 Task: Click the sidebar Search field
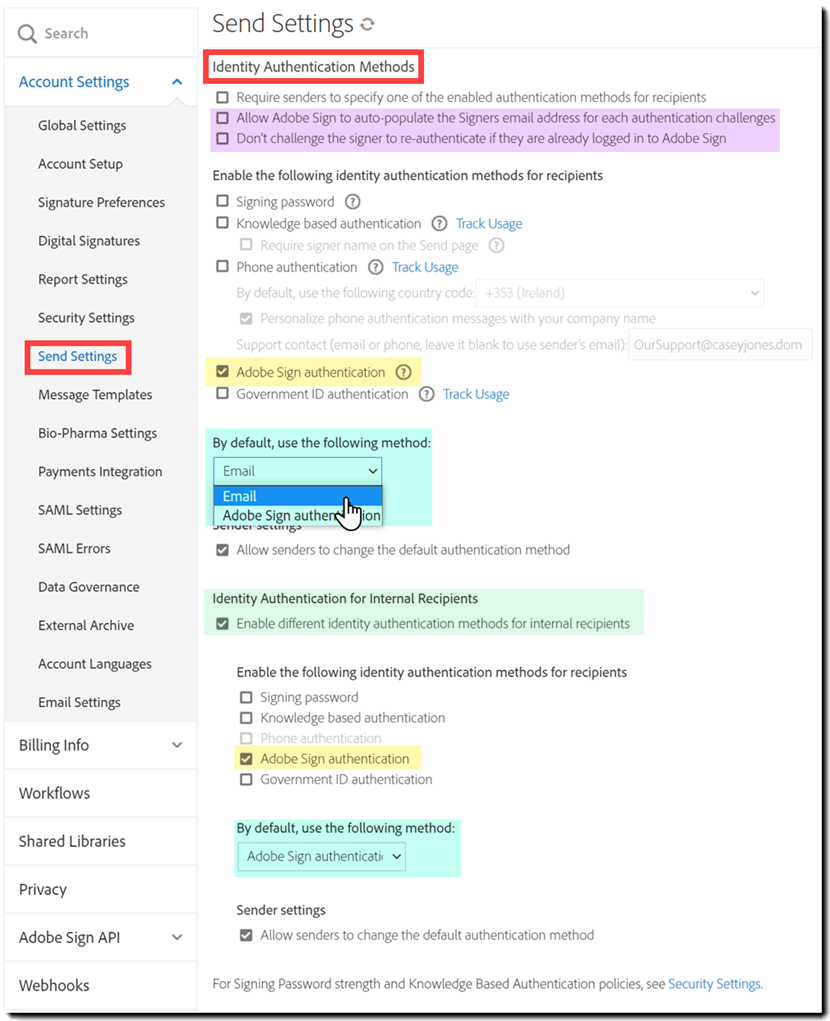(x=101, y=33)
